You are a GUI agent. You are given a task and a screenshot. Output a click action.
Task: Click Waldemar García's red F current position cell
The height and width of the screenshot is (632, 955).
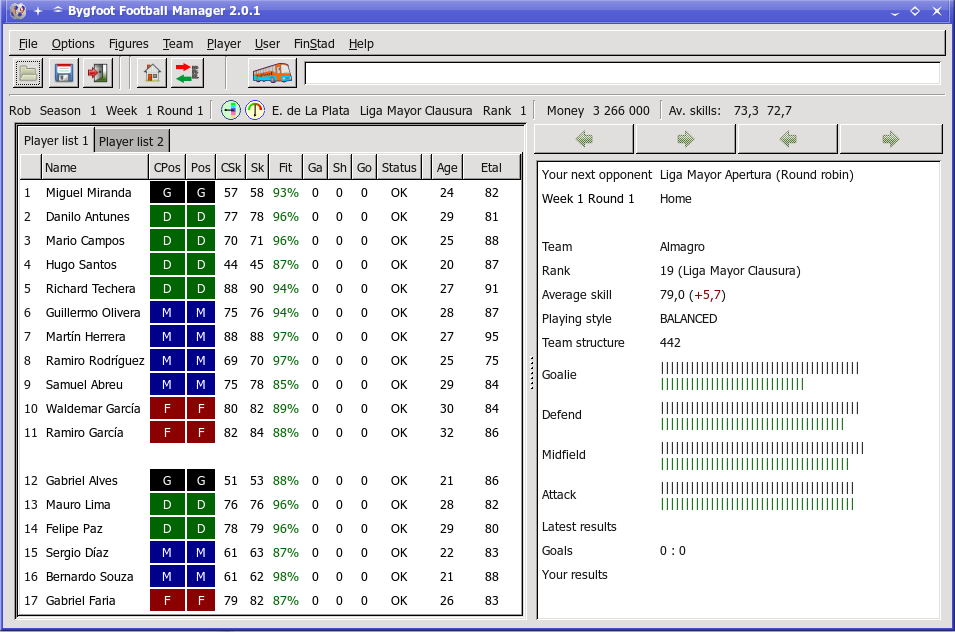(x=167, y=409)
